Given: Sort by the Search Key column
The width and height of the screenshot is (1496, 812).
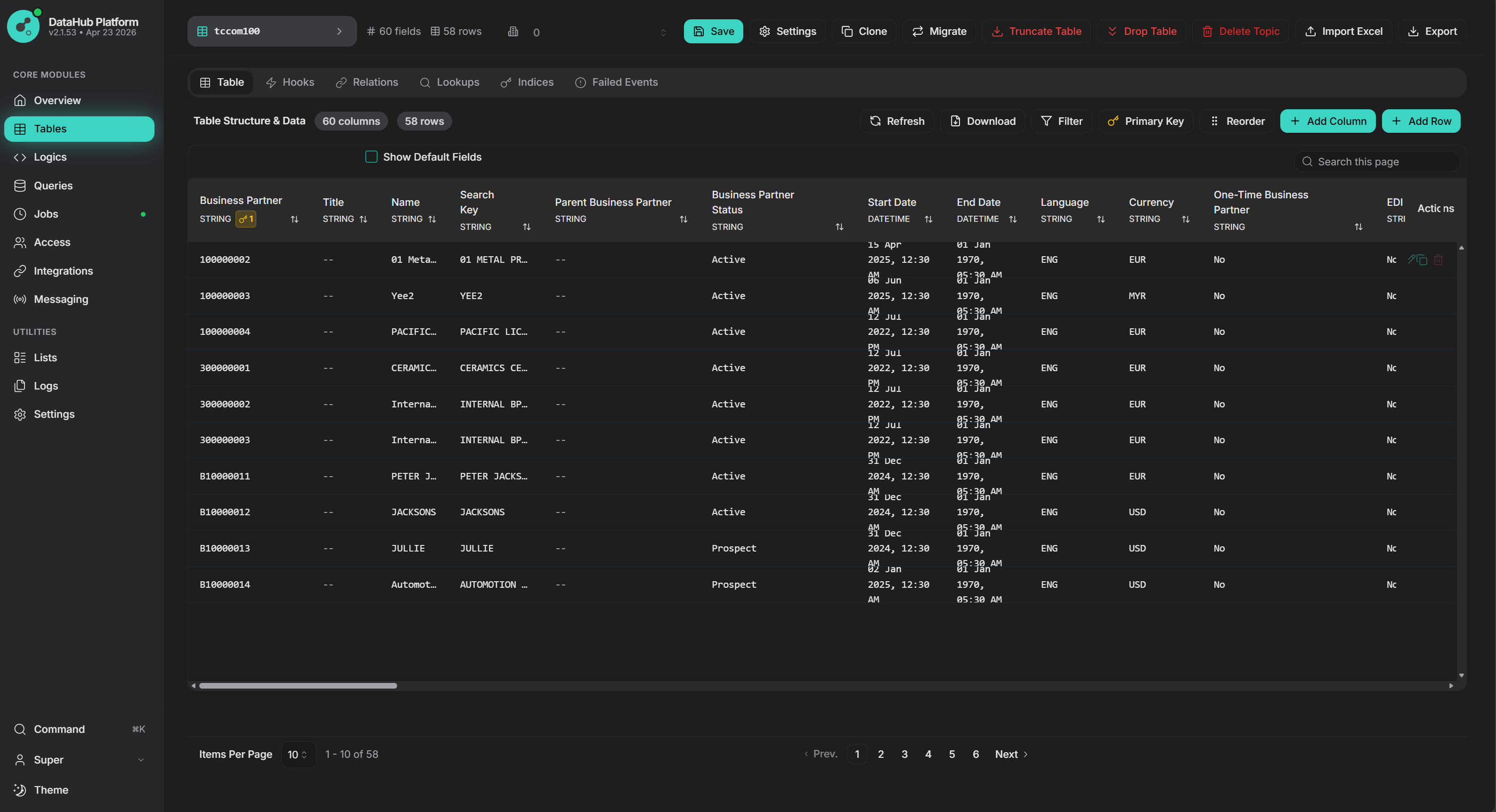Looking at the screenshot, I should pyautogui.click(x=527, y=227).
